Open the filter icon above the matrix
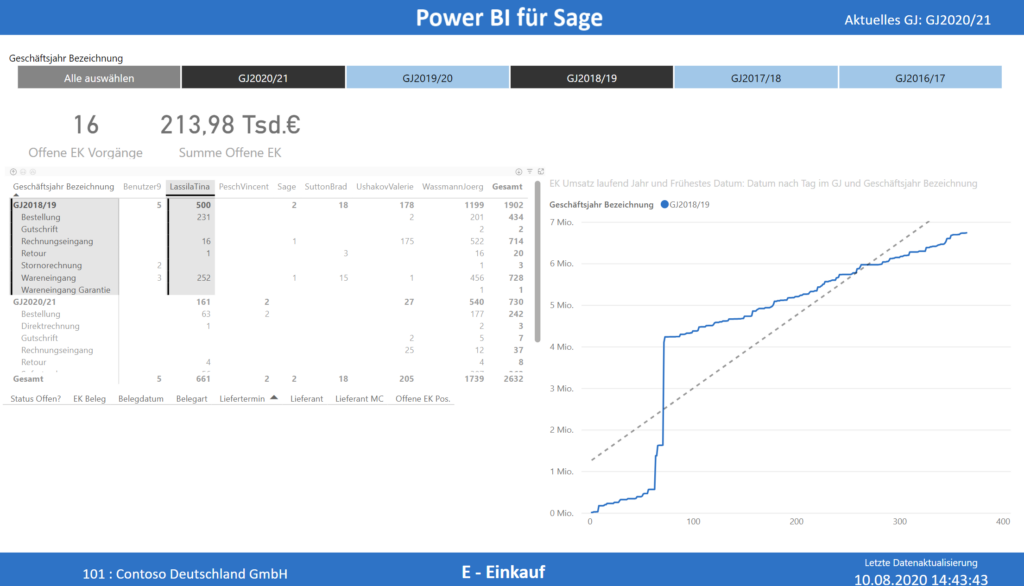 click(529, 171)
